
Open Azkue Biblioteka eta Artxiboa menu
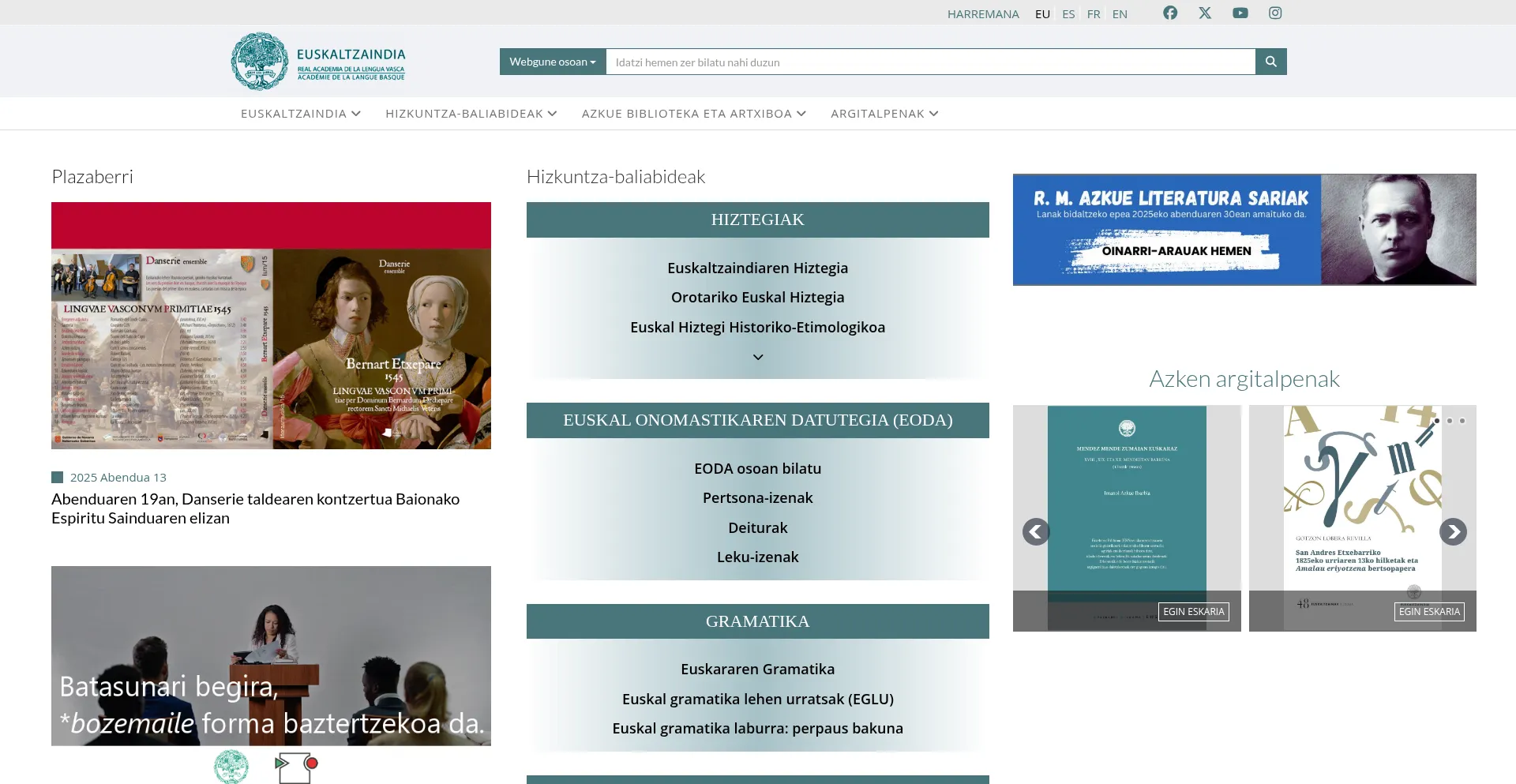pos(693,114)
